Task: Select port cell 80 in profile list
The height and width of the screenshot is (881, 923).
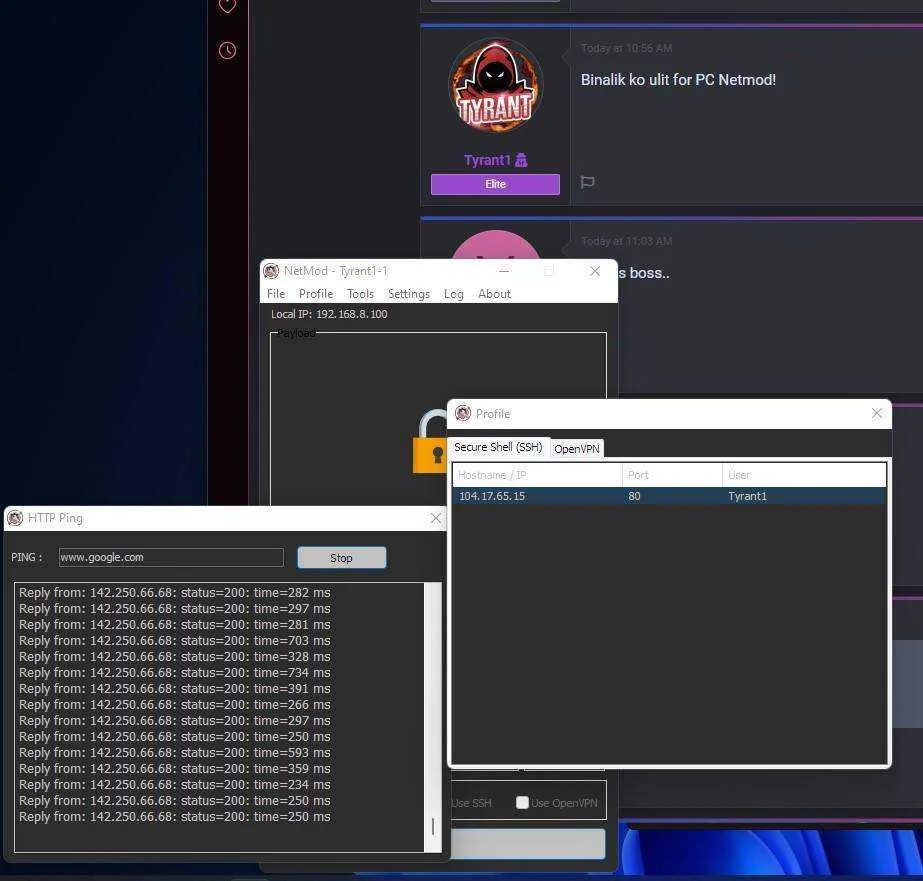Action: point(634,496)
